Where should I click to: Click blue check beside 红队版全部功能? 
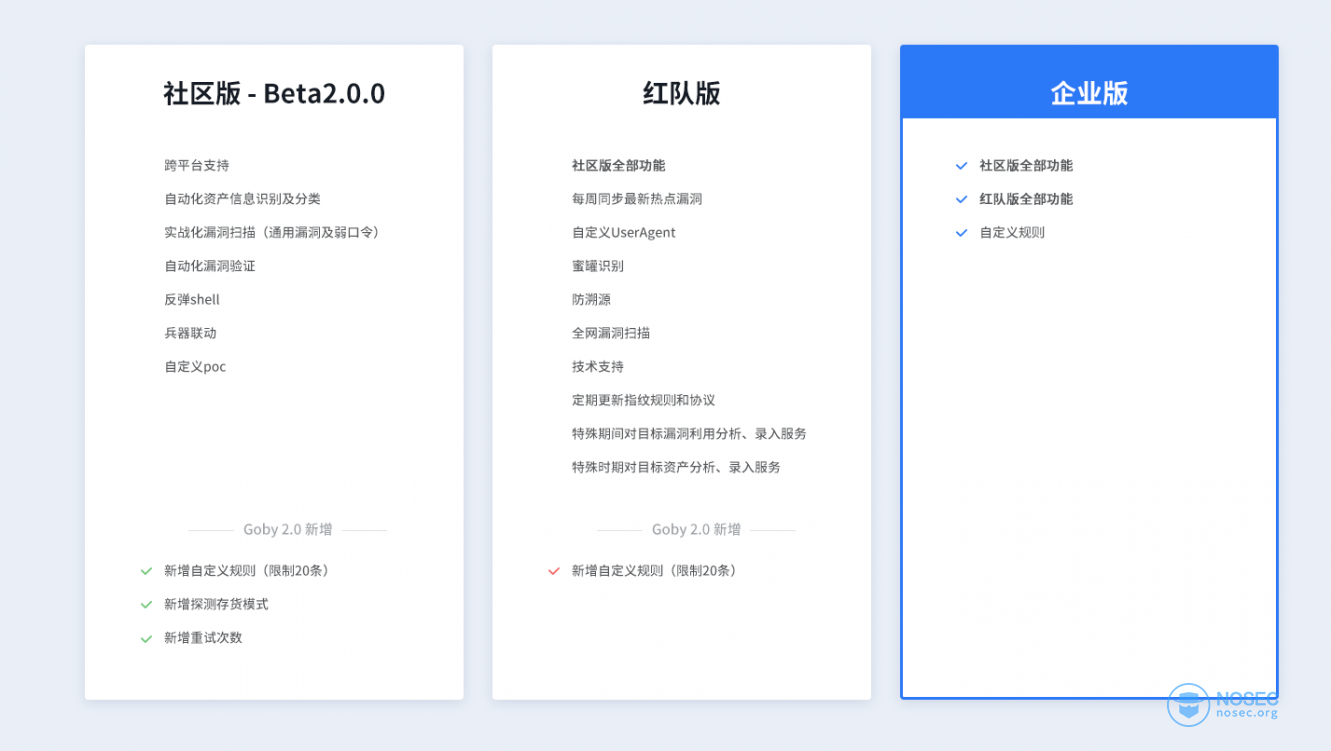coord(961,199)
